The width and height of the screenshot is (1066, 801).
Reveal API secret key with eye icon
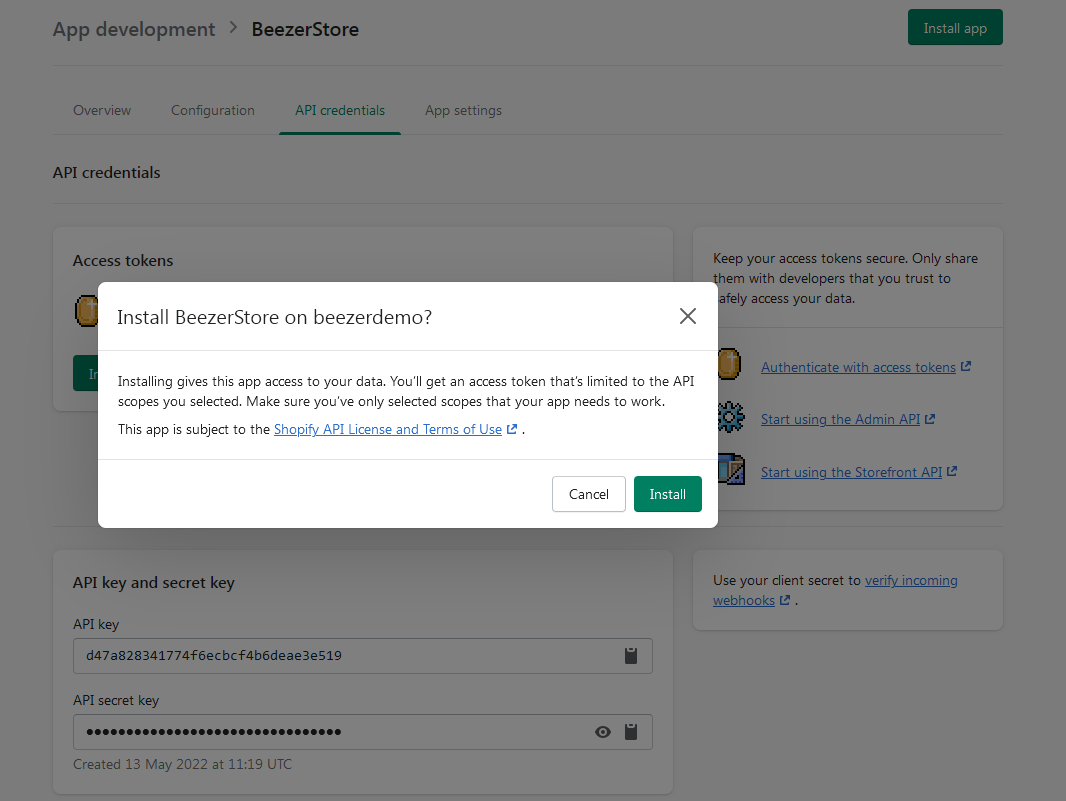tap(603, 732)
